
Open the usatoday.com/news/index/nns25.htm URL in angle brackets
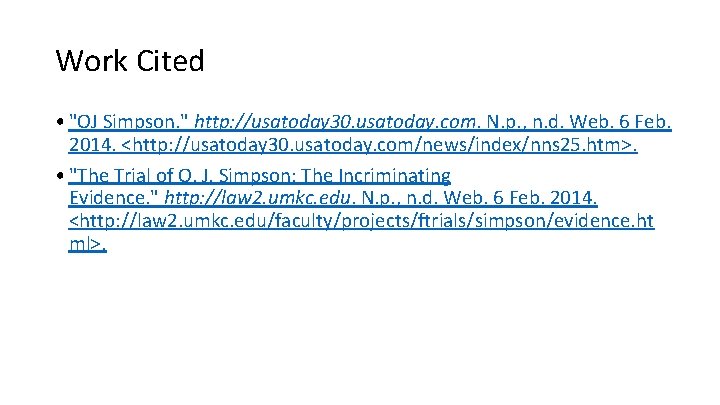[x=379, y=145]
